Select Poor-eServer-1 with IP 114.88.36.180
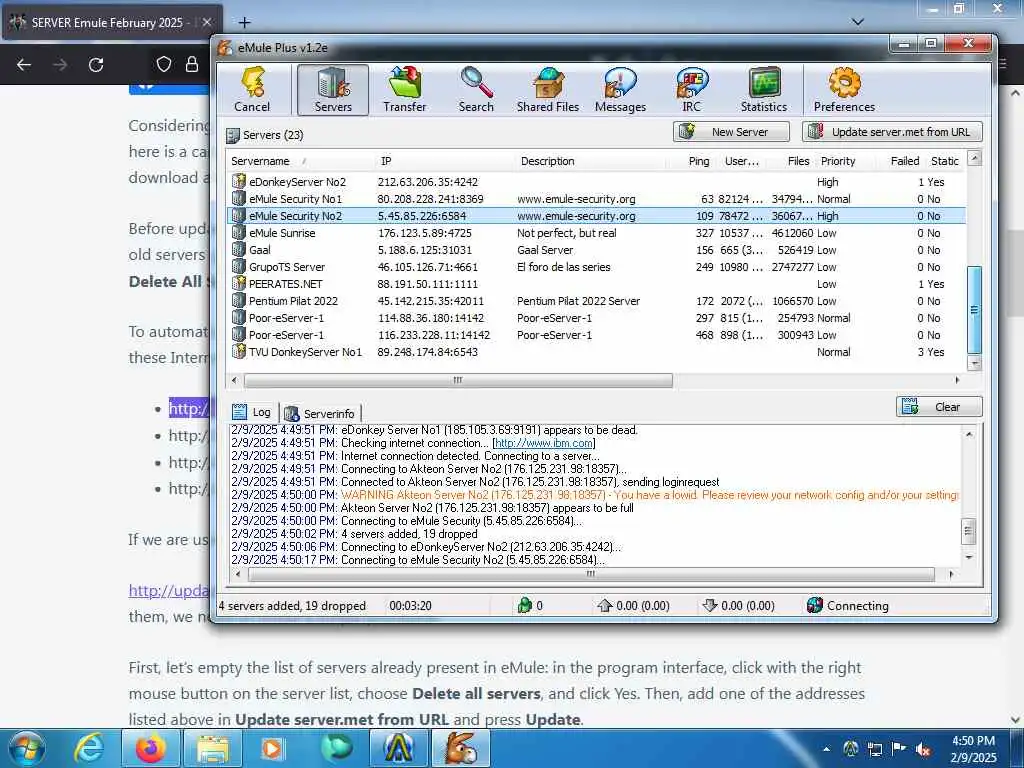Screen dimensions: 1024x768 596,318
